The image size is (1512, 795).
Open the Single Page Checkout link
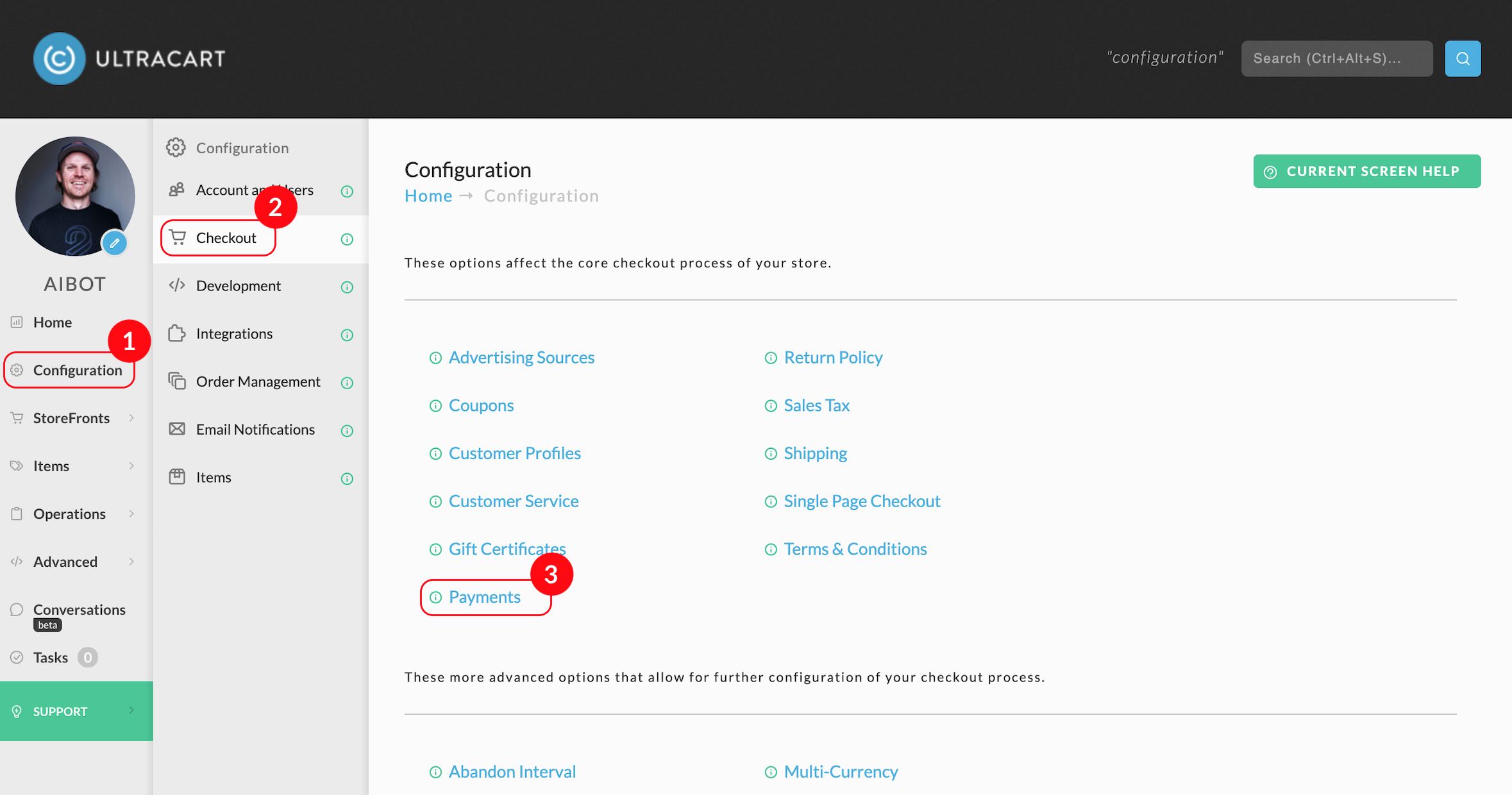(862, 501)
